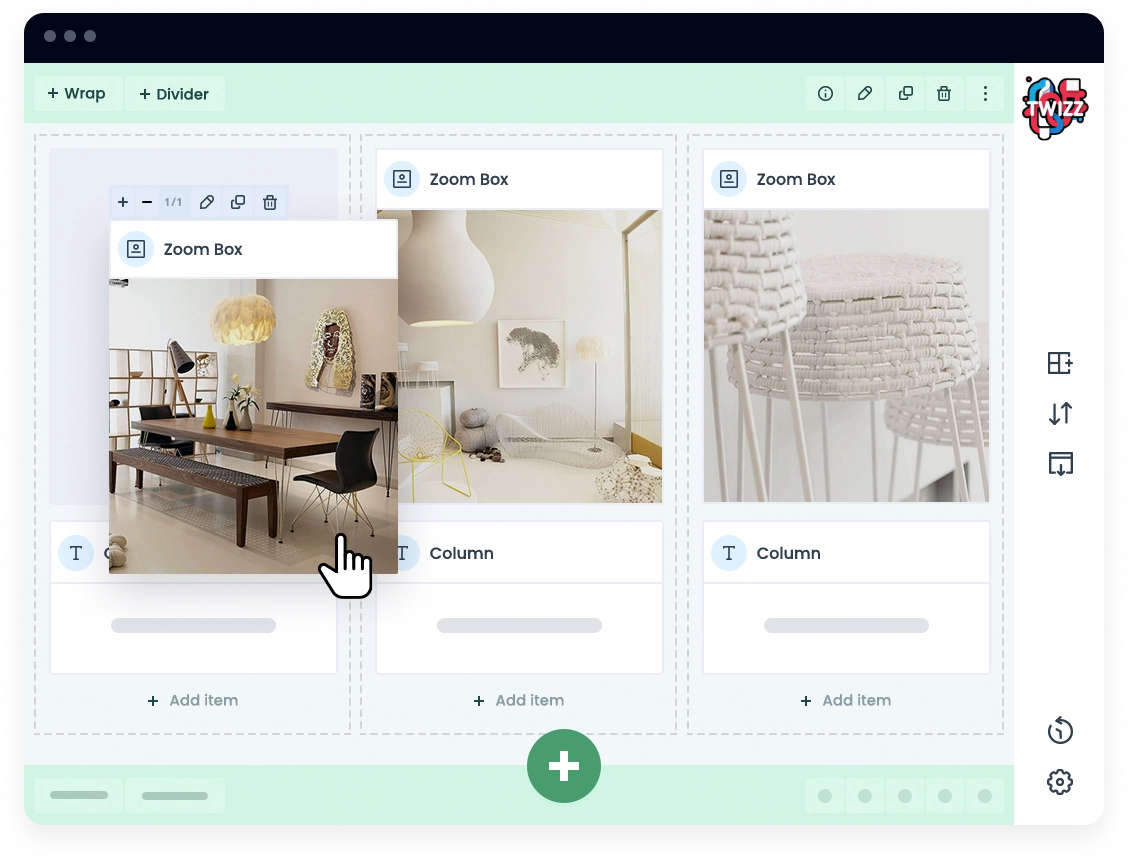The image size is (1128, 860).
Task: Click the green plus add section button
Action: tap(564, 766)
